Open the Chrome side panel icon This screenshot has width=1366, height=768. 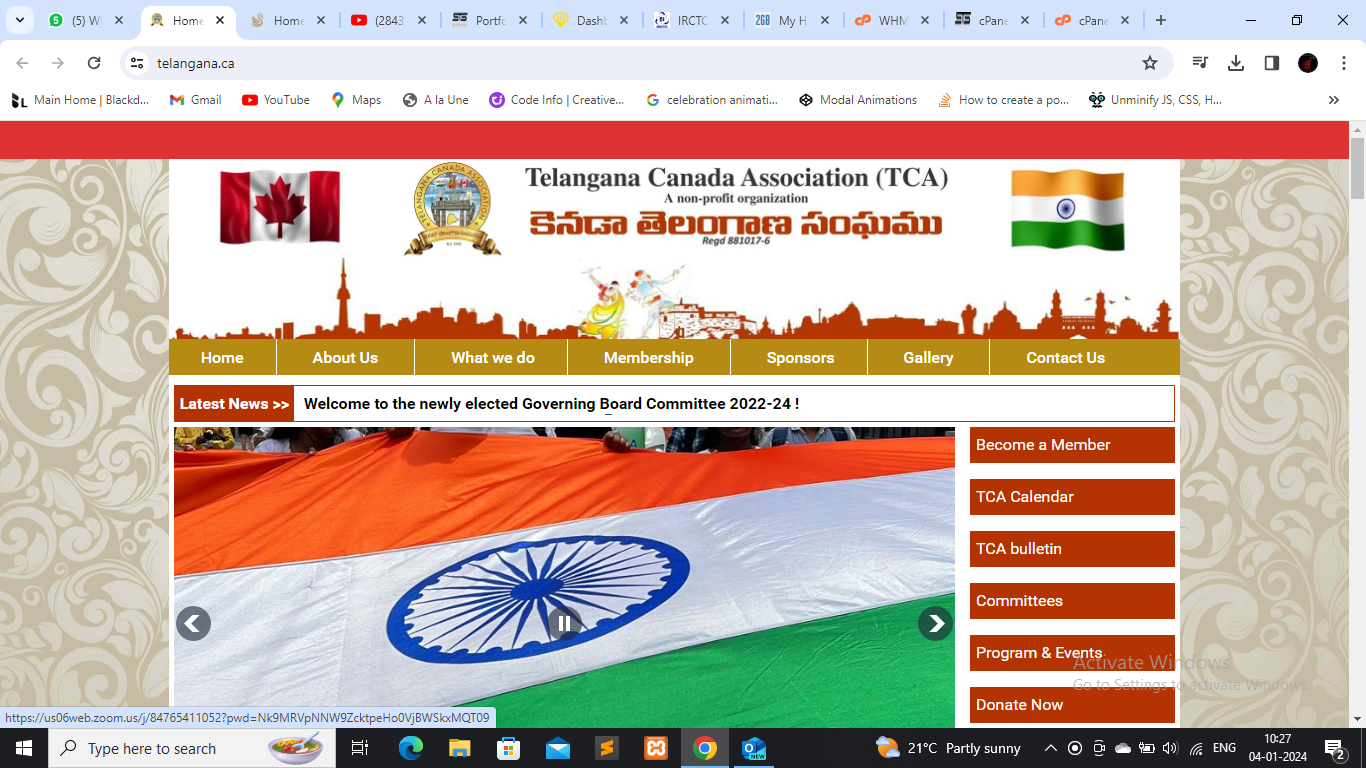pos(1272,63)
